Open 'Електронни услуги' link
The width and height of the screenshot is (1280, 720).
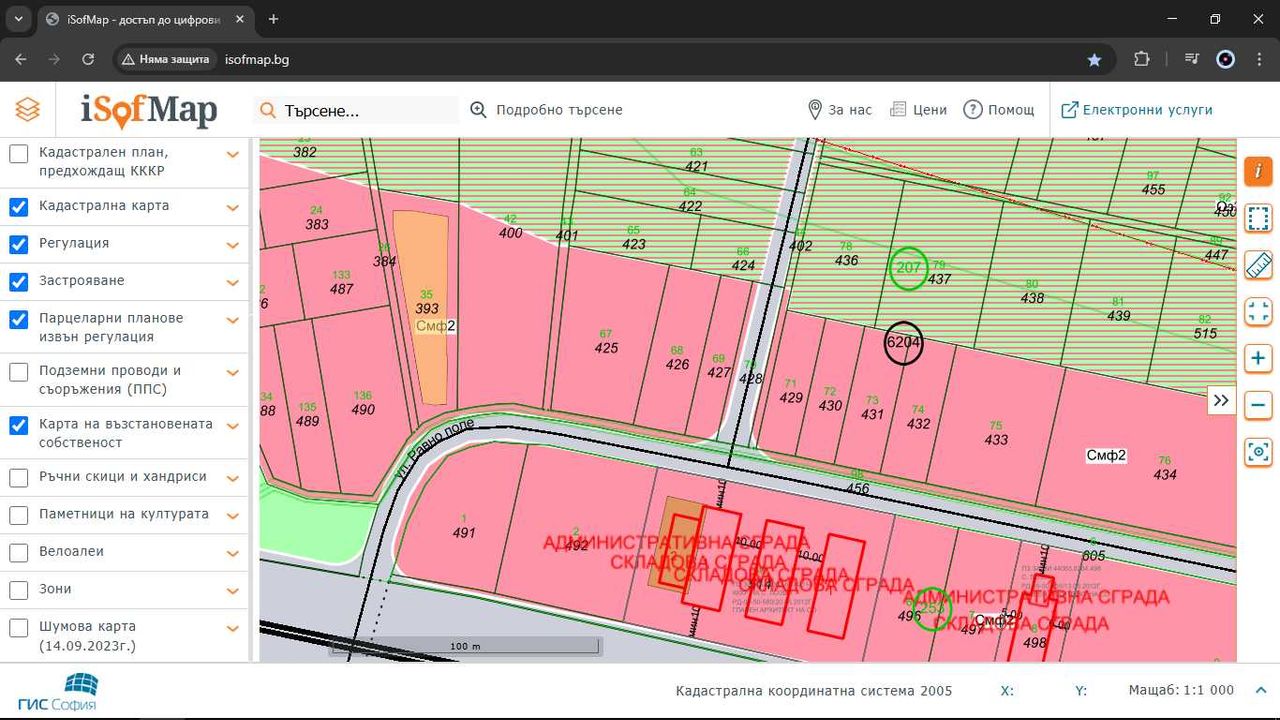1136,110
